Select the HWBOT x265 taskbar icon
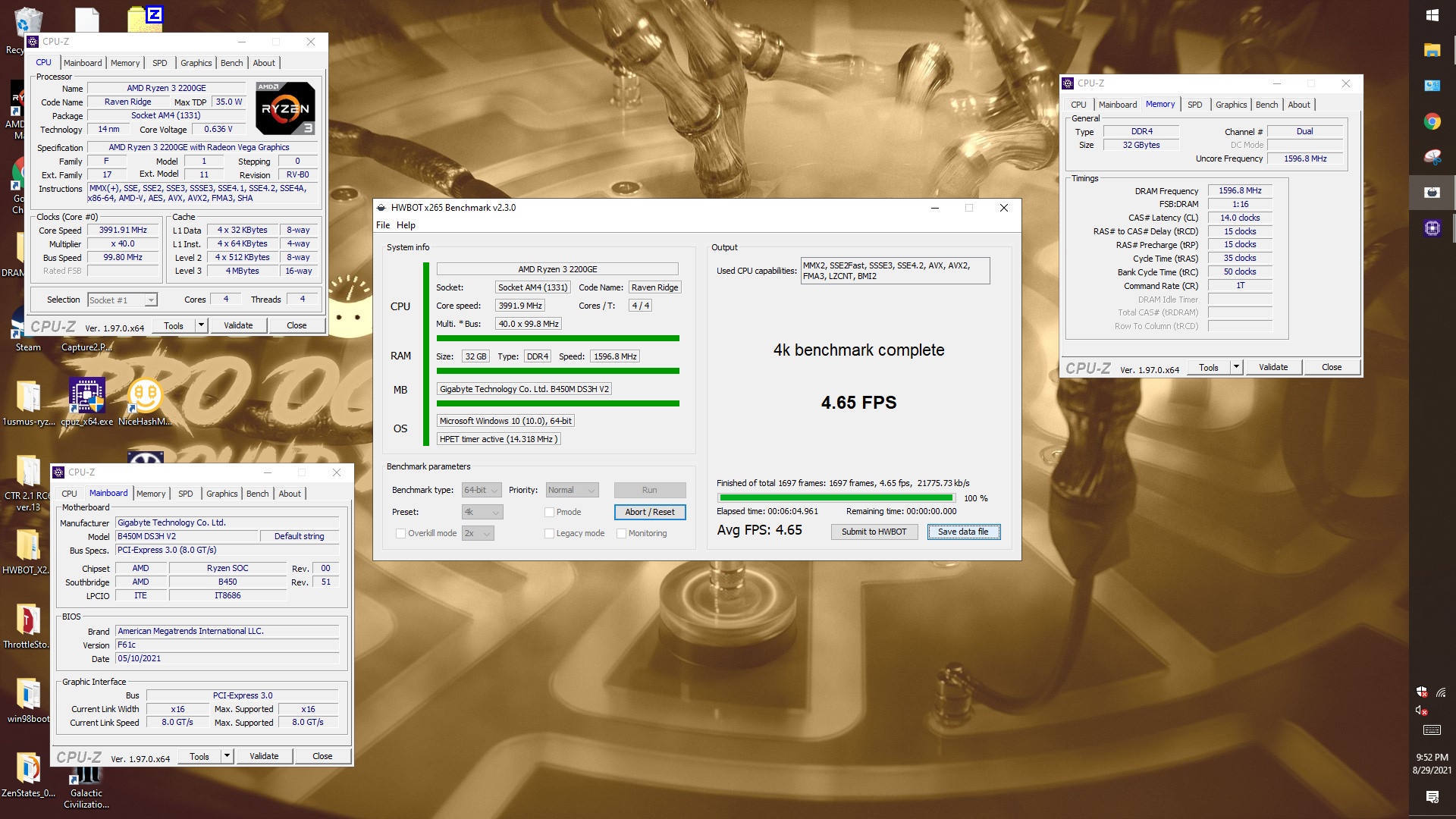 click(x=1432, y=193)
